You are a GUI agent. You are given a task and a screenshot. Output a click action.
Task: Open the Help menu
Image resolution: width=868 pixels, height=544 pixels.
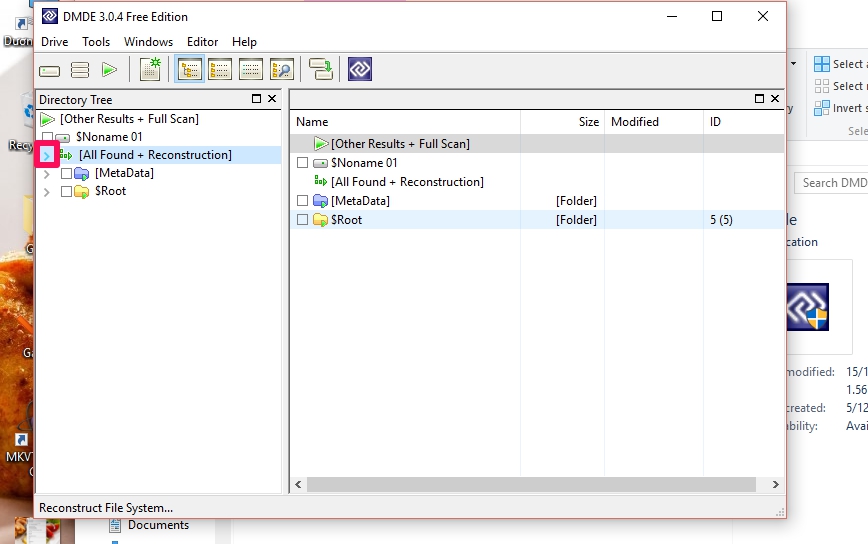[x=244, y=42]
